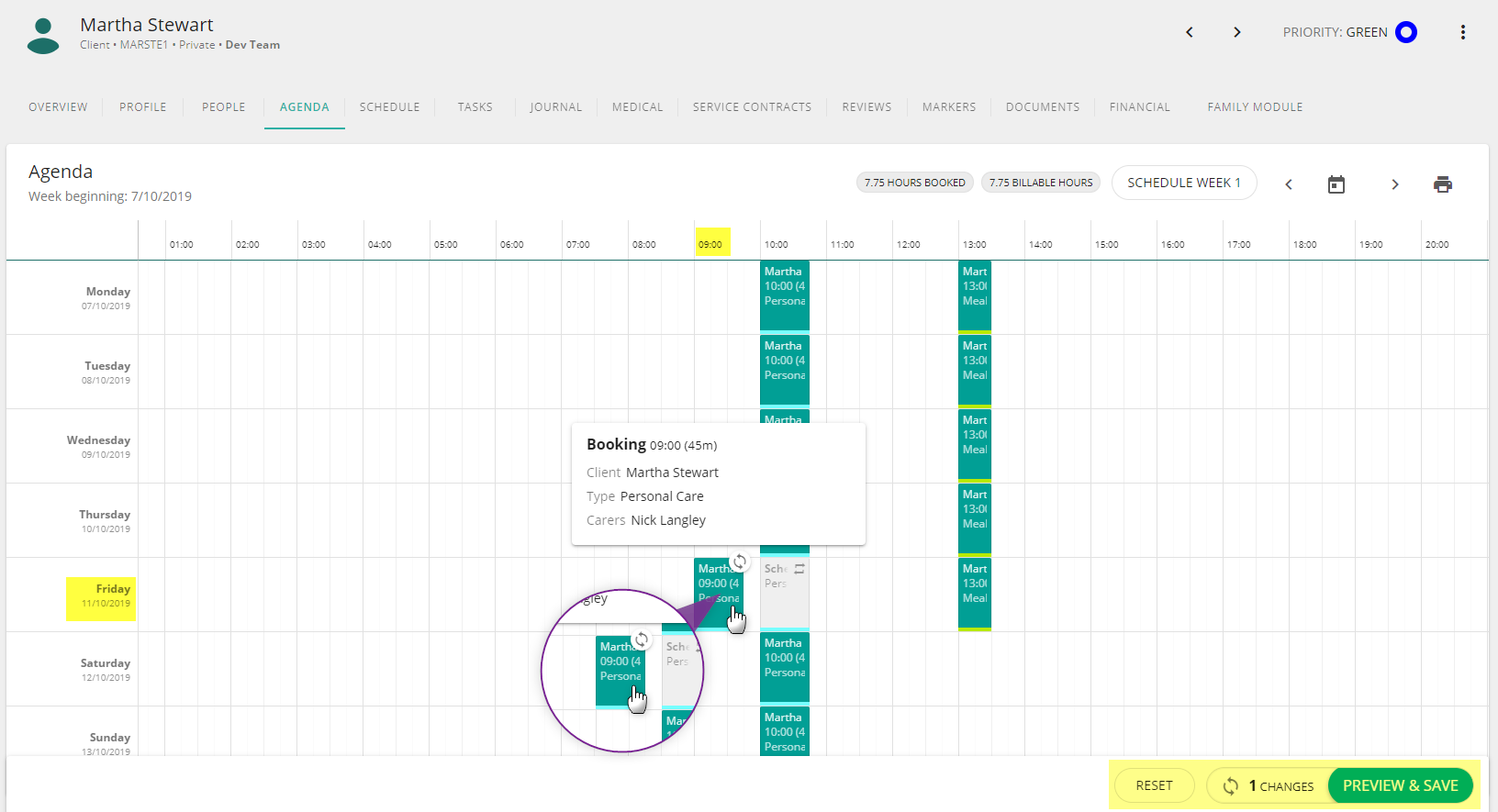Click Personal Care type in booking tooltip

pos(662,496)
